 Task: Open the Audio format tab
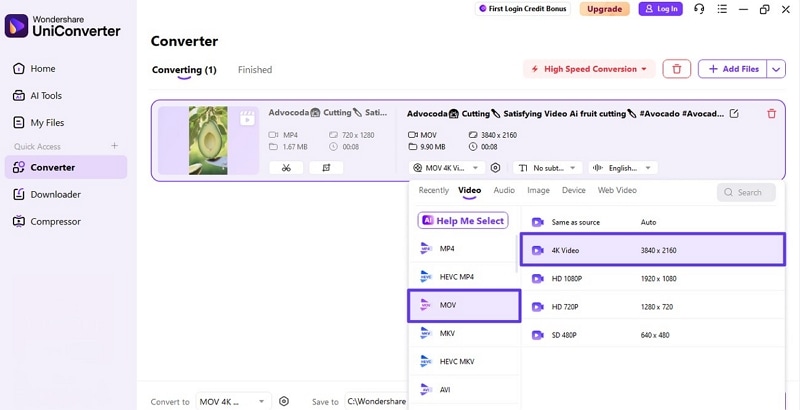coord(504,190)
